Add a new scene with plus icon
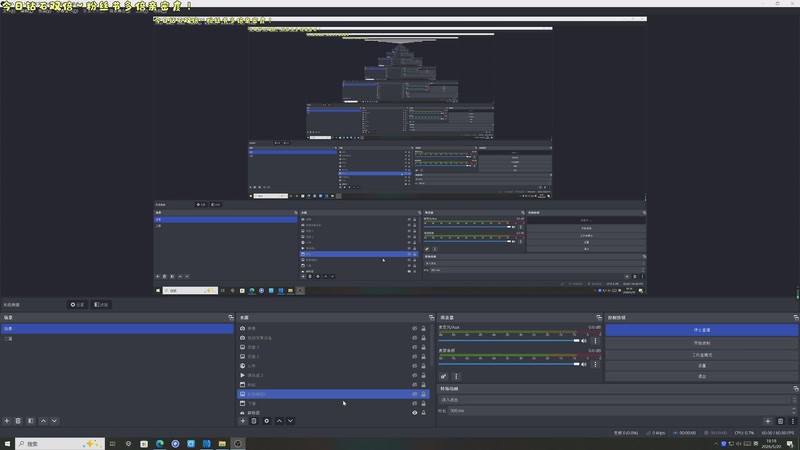Image resolution: width=800 pixels, height=450 pixels. click(x=7, y=421)
